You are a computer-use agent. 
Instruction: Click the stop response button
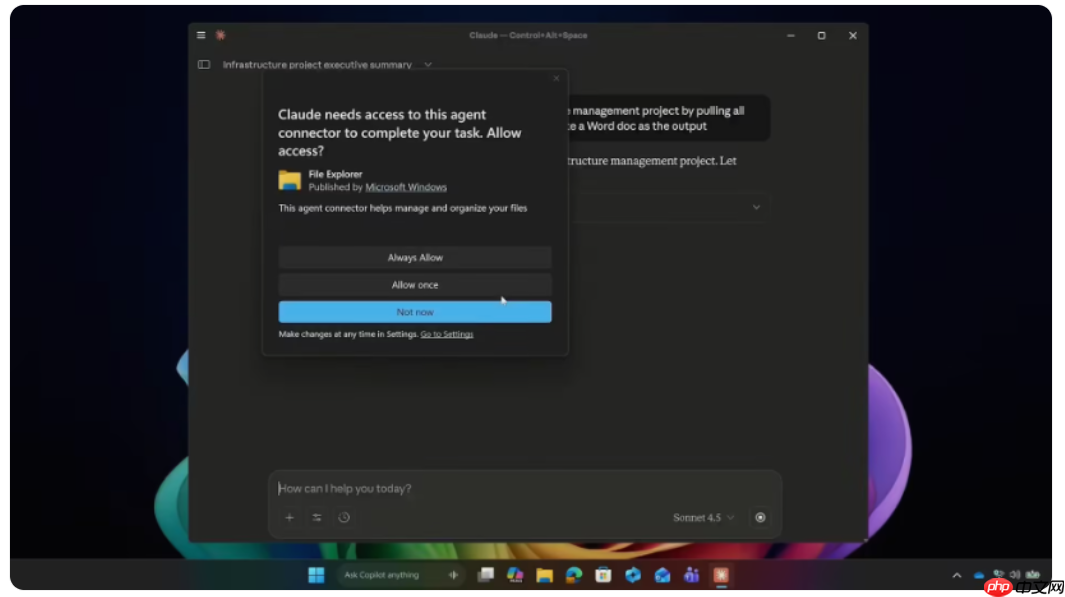[761, 518]
